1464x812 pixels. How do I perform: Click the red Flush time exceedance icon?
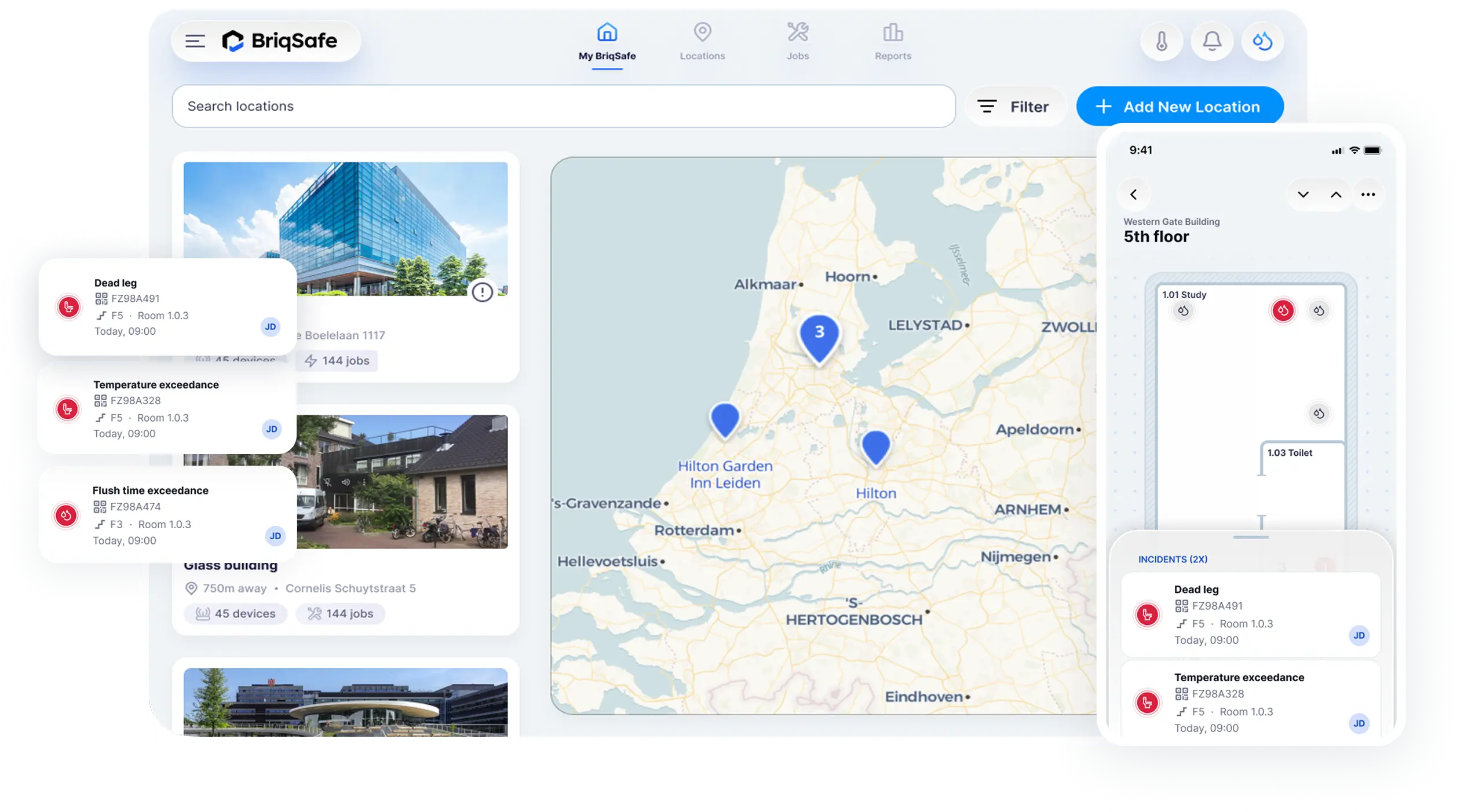[x=66, y=515]
